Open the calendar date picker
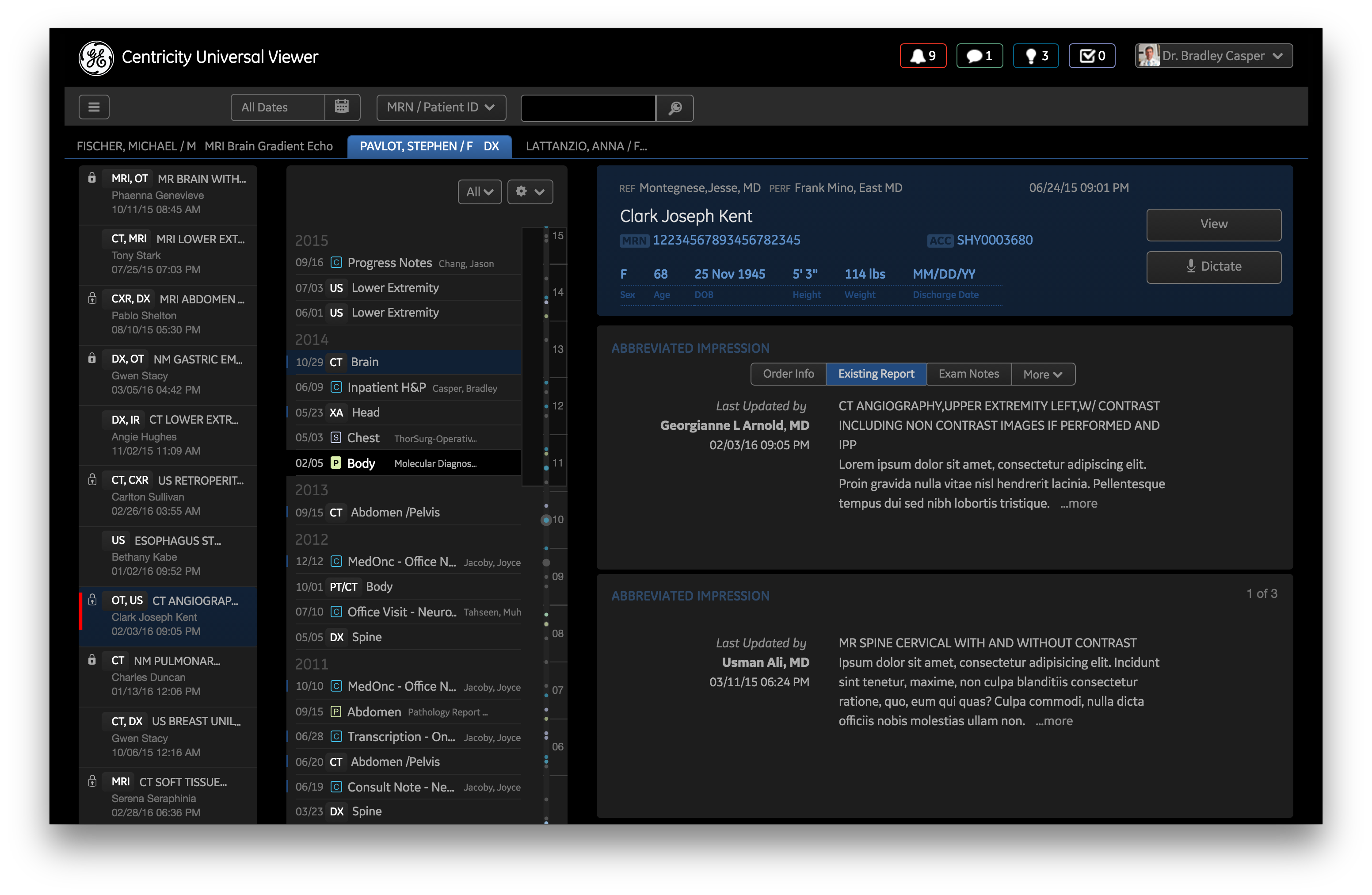Viewport: 1372px width, 895px height. (x=342, y=107)
